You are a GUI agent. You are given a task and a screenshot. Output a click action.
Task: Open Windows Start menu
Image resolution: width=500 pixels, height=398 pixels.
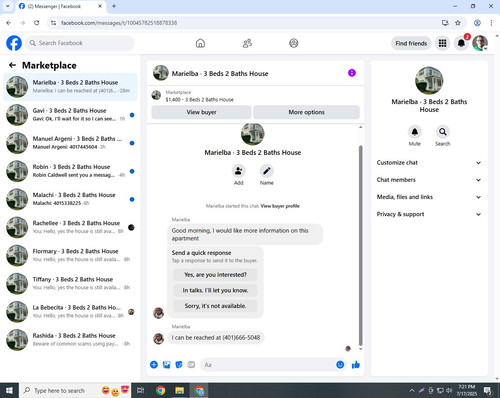point(9,390)
